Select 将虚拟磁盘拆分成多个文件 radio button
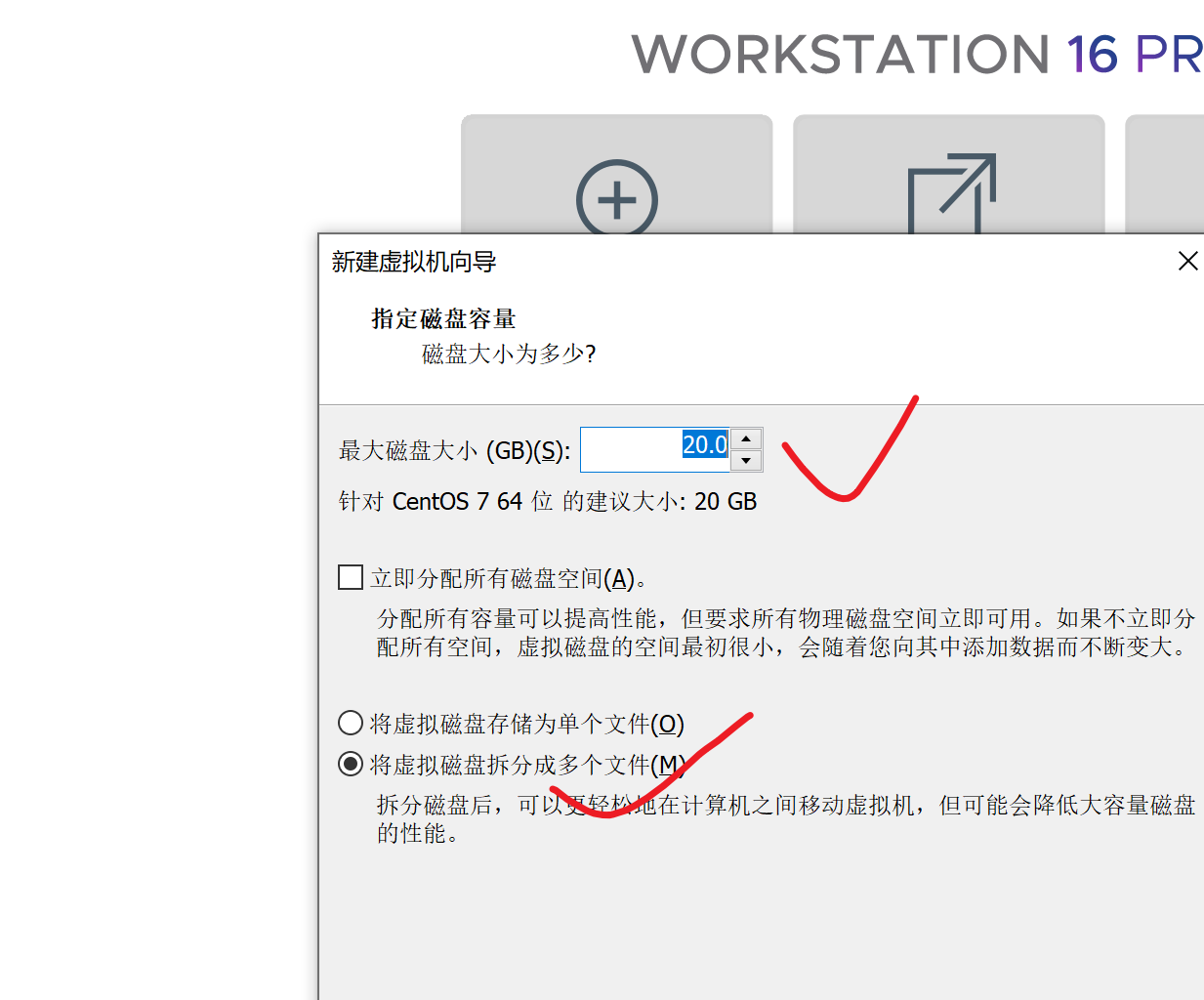 (x=351, y=764)
